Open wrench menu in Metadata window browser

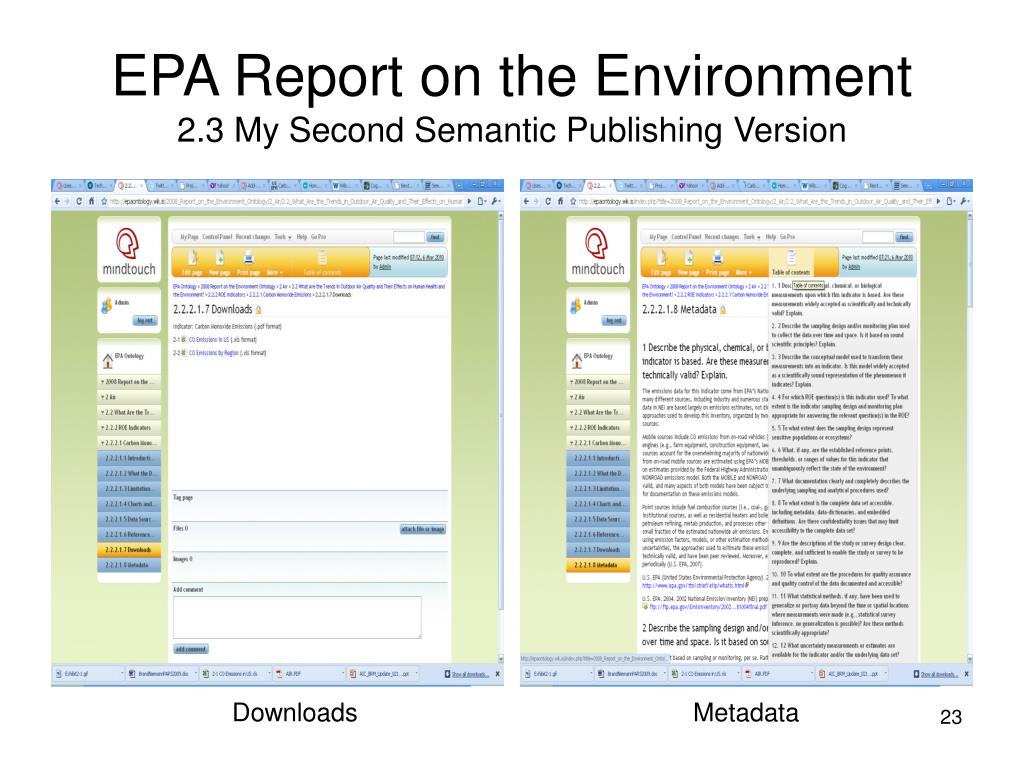click(965, 201)
